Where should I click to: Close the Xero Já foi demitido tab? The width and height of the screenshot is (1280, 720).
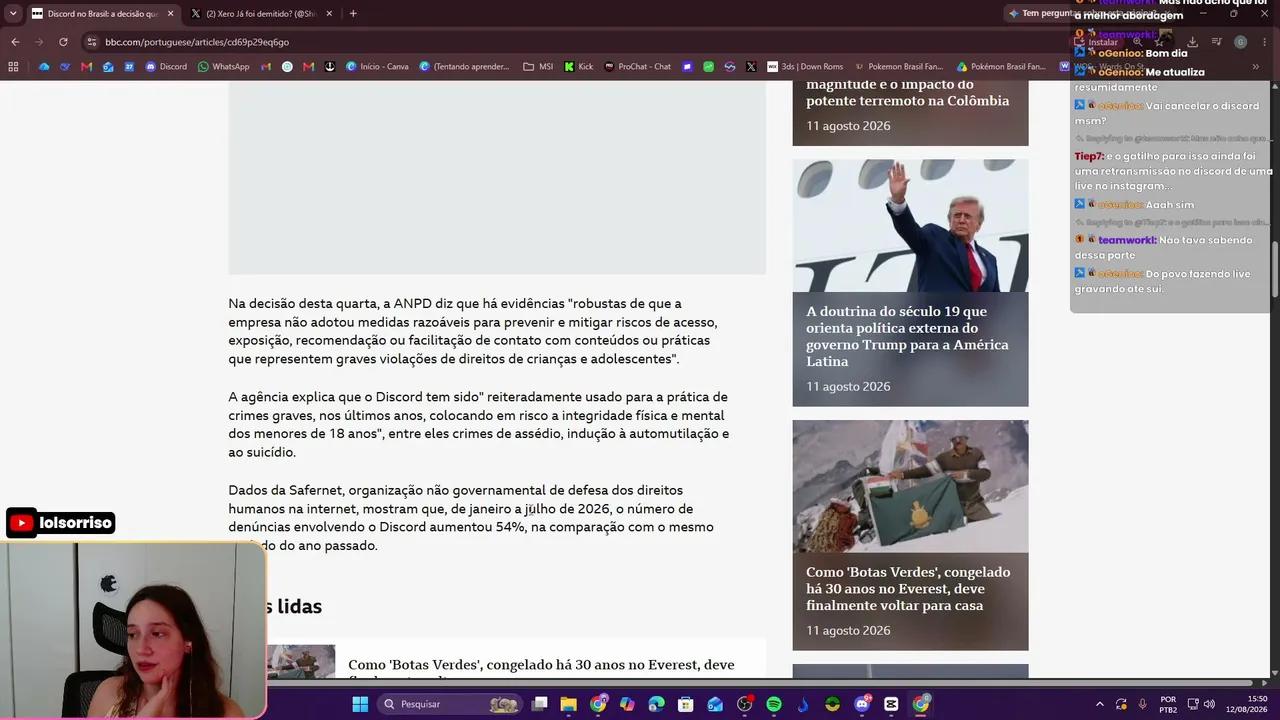click(329, 14)
